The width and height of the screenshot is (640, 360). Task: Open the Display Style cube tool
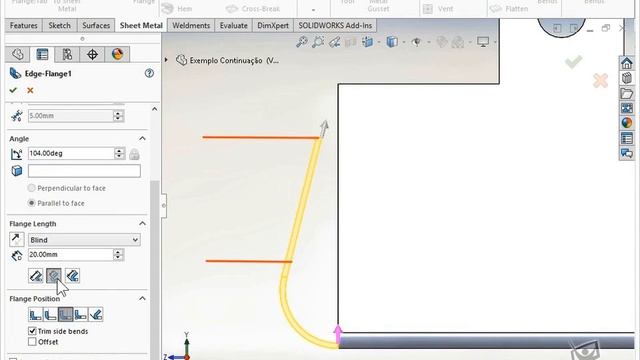tap(392, 42)
